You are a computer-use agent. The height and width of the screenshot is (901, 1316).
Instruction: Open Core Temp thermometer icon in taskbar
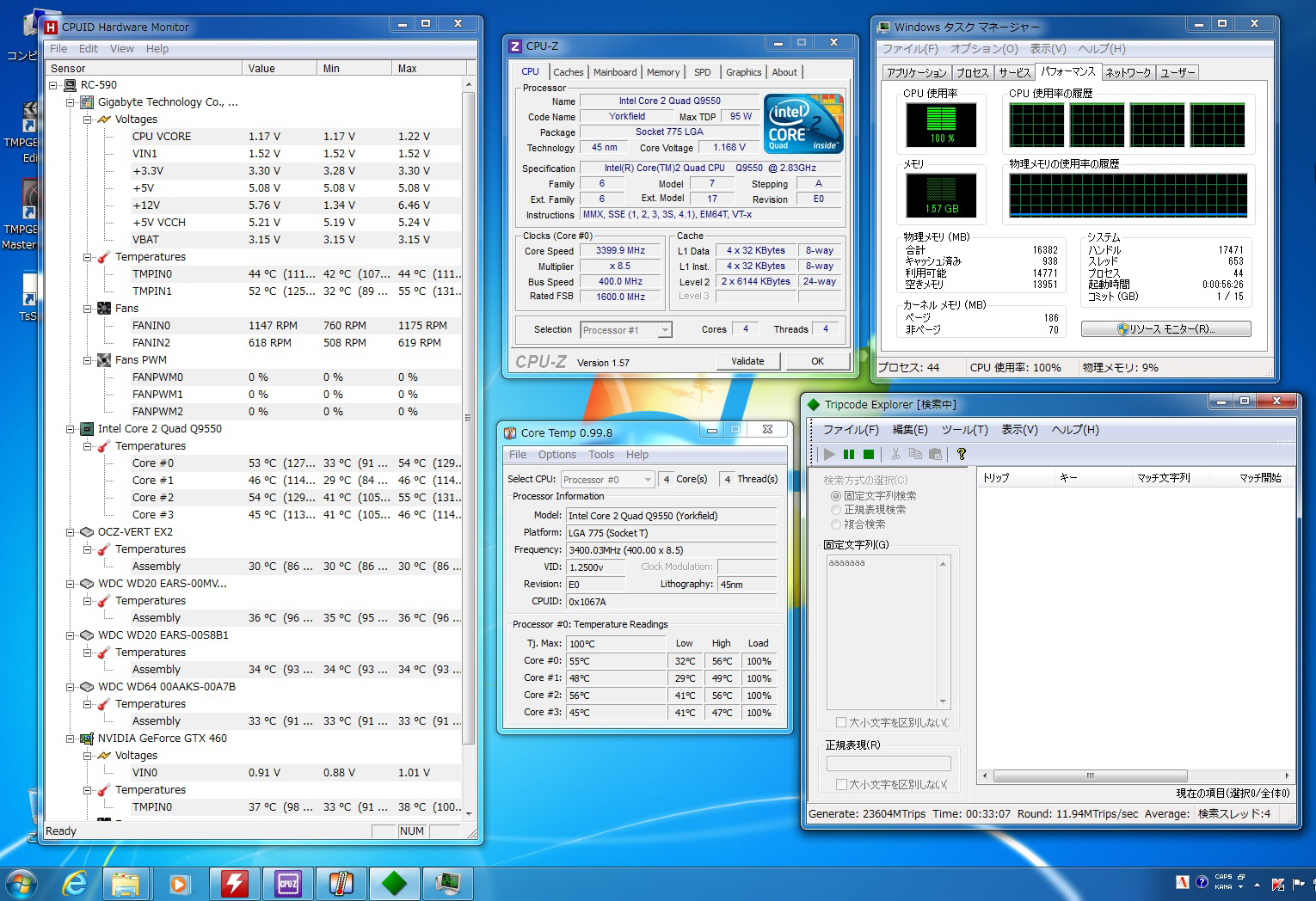[341, 883]
